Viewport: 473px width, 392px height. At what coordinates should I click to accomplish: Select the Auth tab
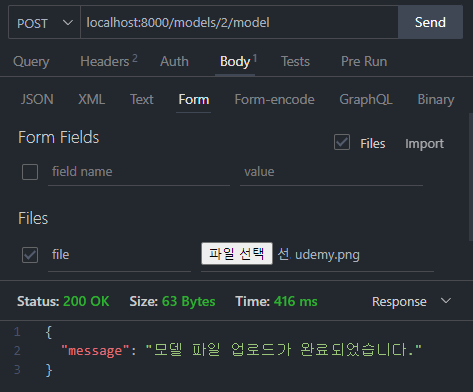click(174, 61)
